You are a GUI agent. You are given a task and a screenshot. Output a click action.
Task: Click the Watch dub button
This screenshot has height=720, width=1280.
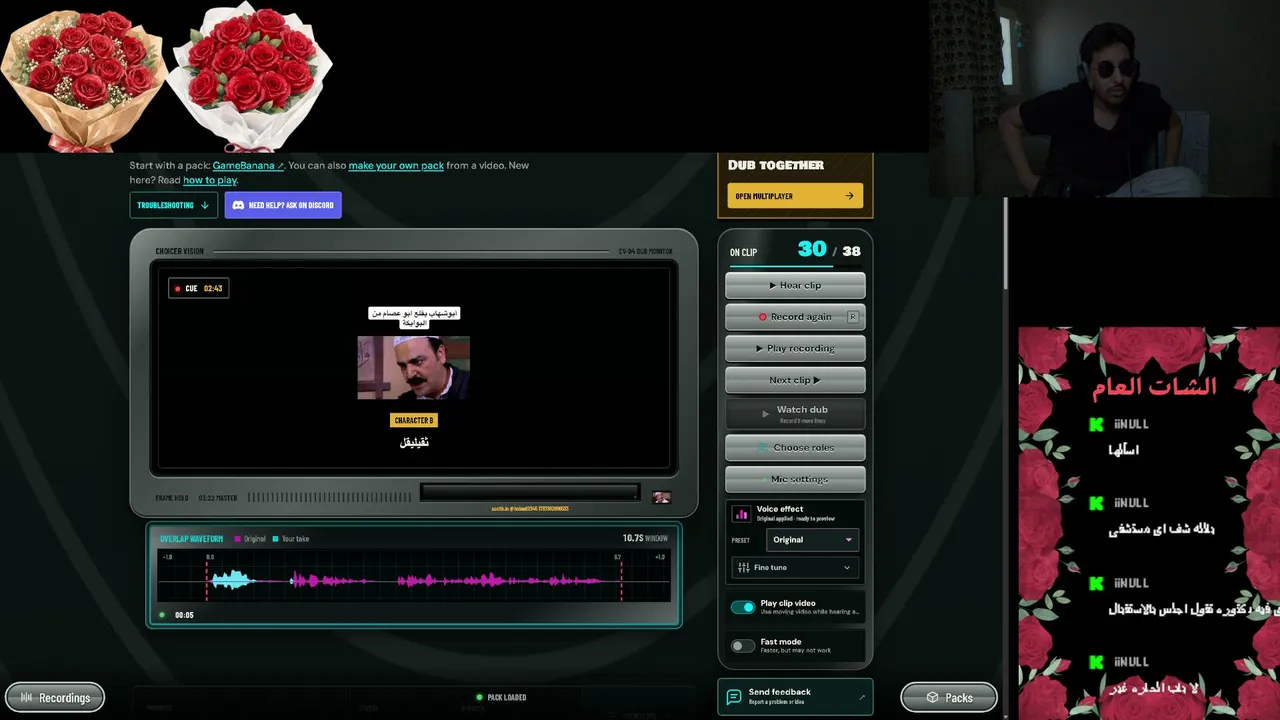[x=795, y=413]
